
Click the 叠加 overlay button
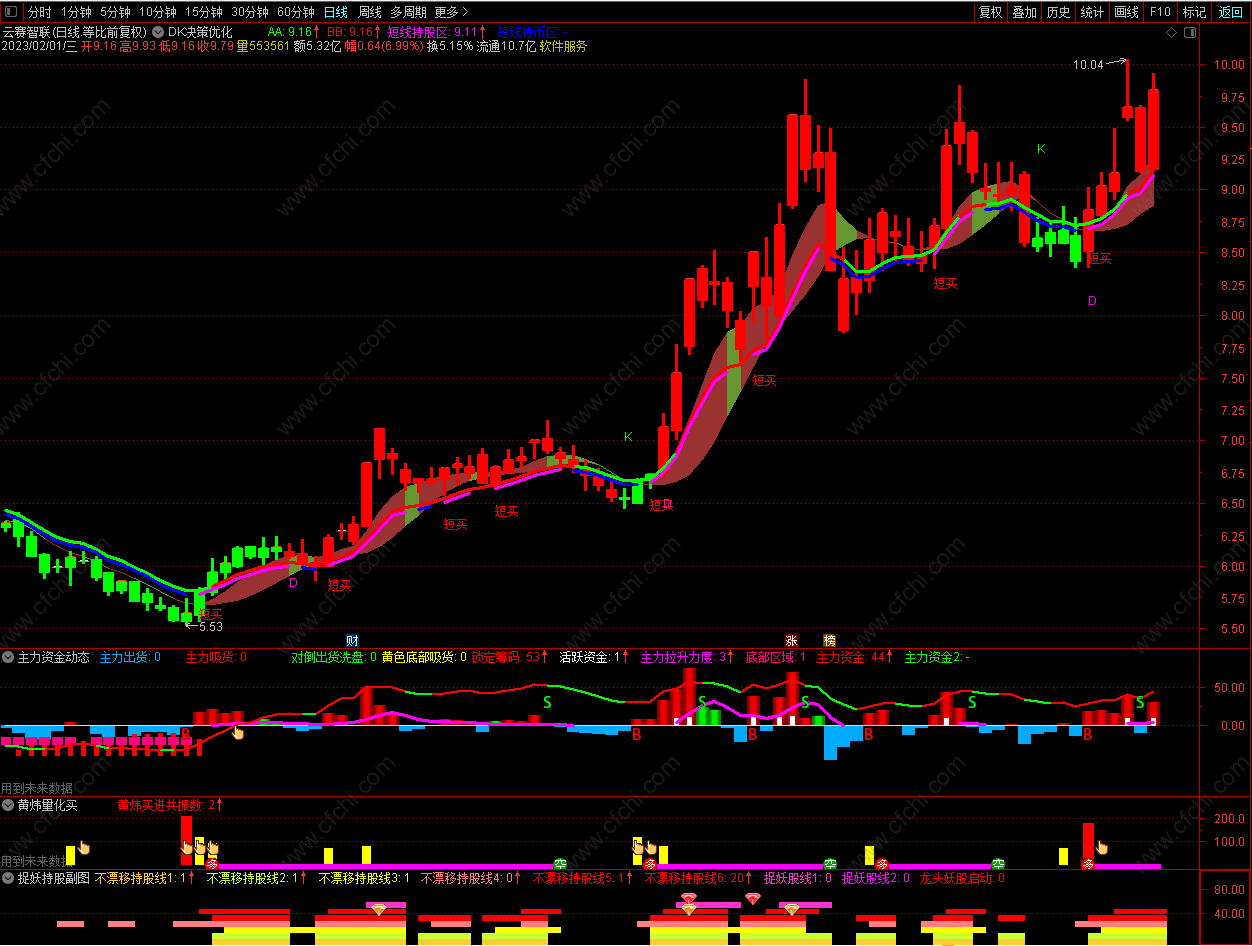click(1024, 12)
